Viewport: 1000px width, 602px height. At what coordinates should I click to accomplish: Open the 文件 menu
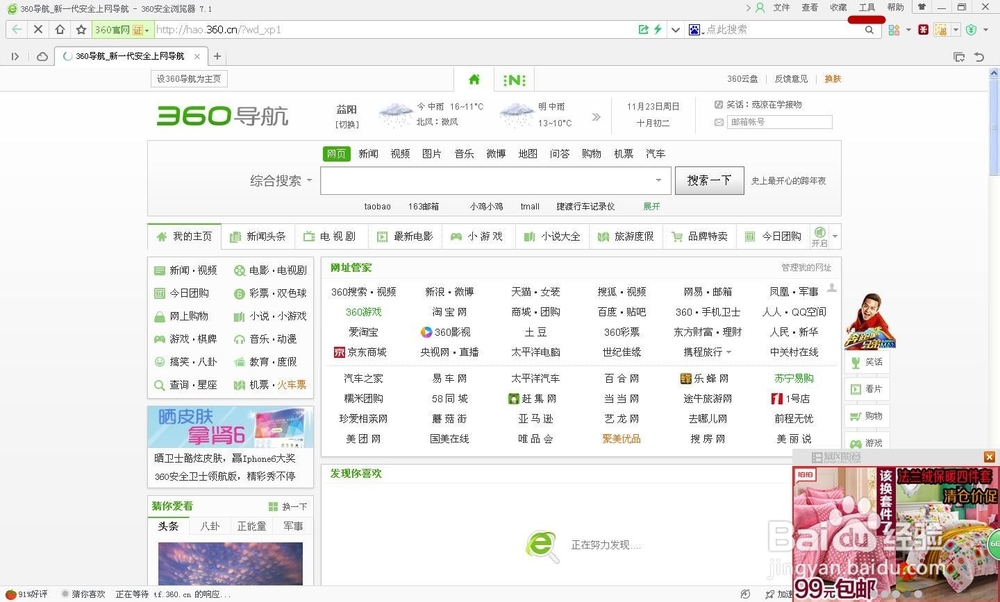pyautogui.click(x=781, y=8)
